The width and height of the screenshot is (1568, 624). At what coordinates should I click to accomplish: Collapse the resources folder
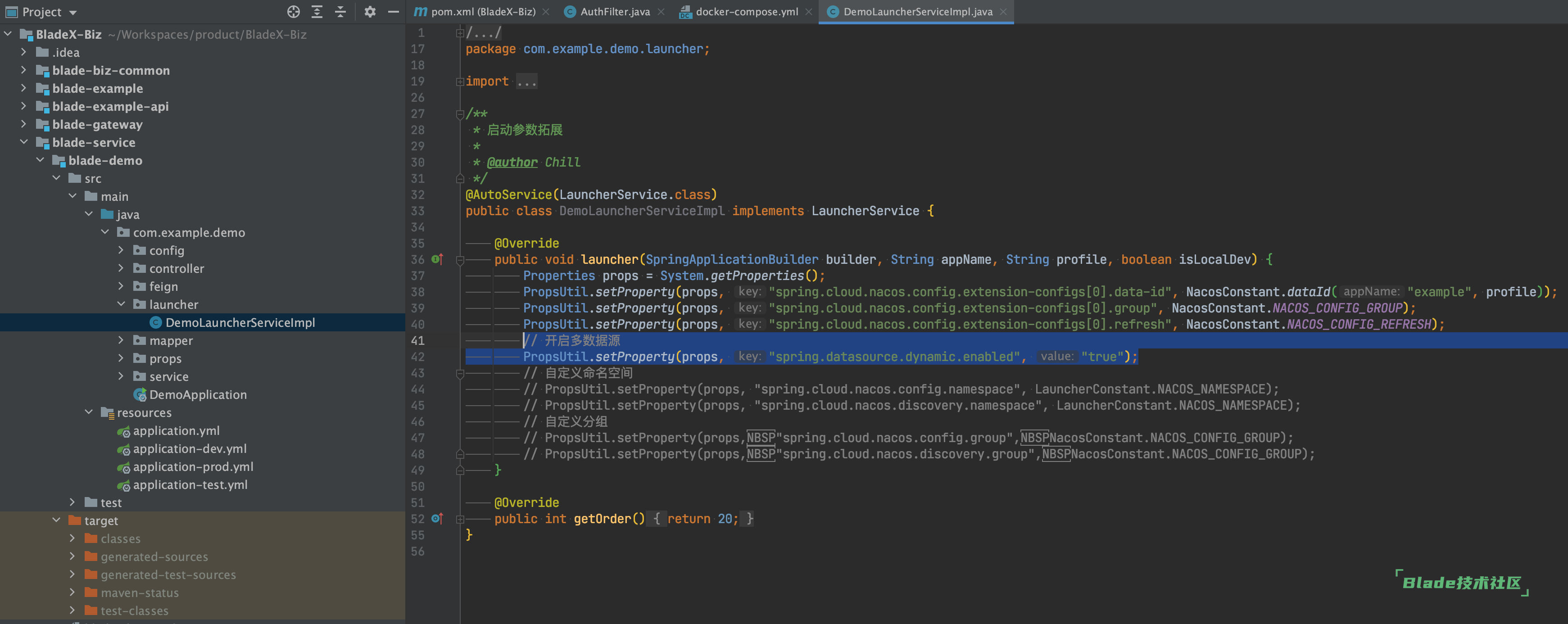89,412
